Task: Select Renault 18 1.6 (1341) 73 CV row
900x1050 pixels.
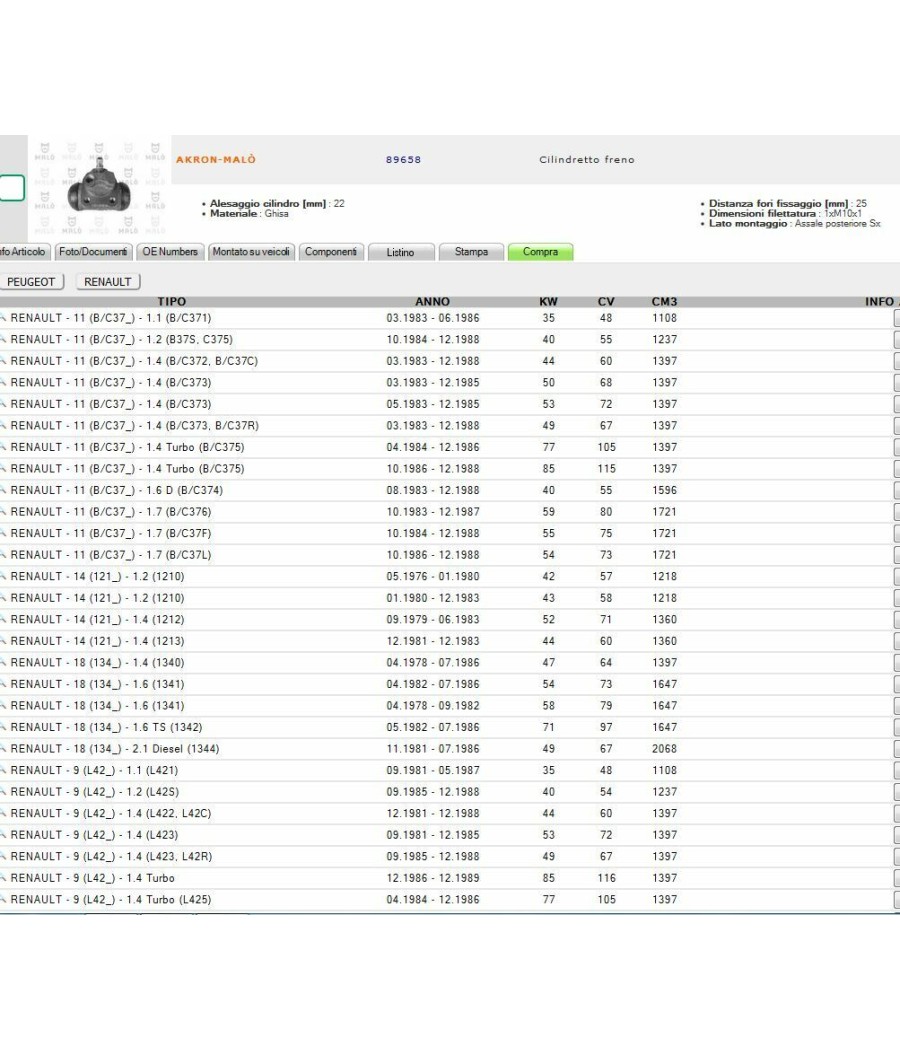Action: click(449, 684)
